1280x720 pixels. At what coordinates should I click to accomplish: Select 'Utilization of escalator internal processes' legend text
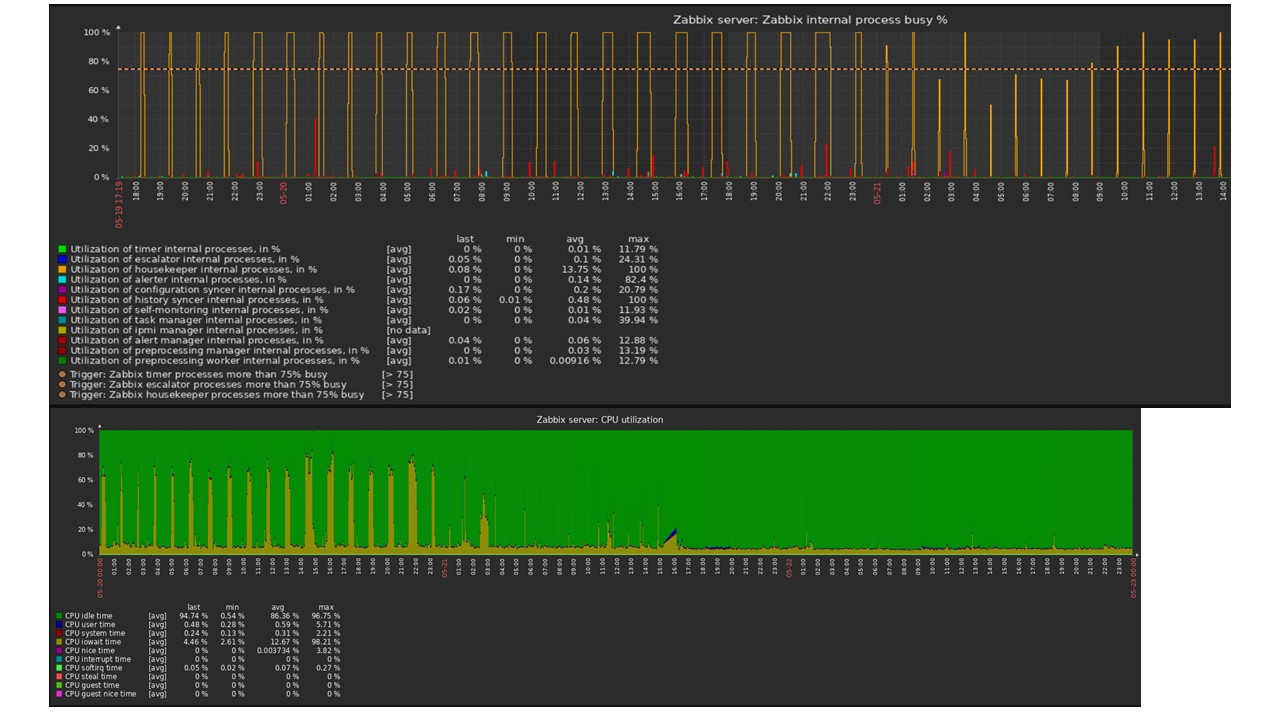[x=184, y=259]
